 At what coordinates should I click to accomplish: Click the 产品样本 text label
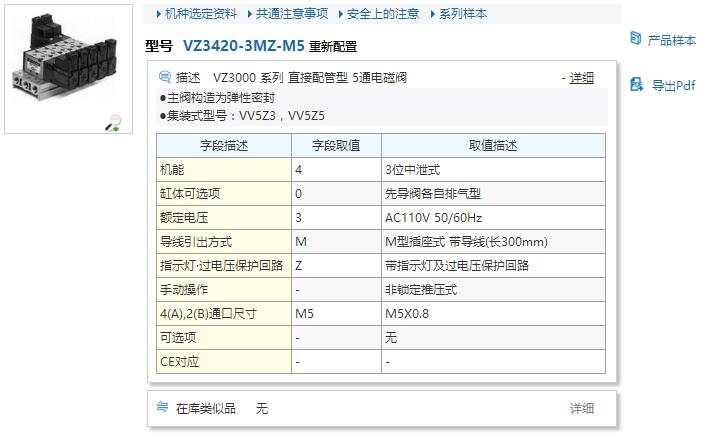pos(672,40)
